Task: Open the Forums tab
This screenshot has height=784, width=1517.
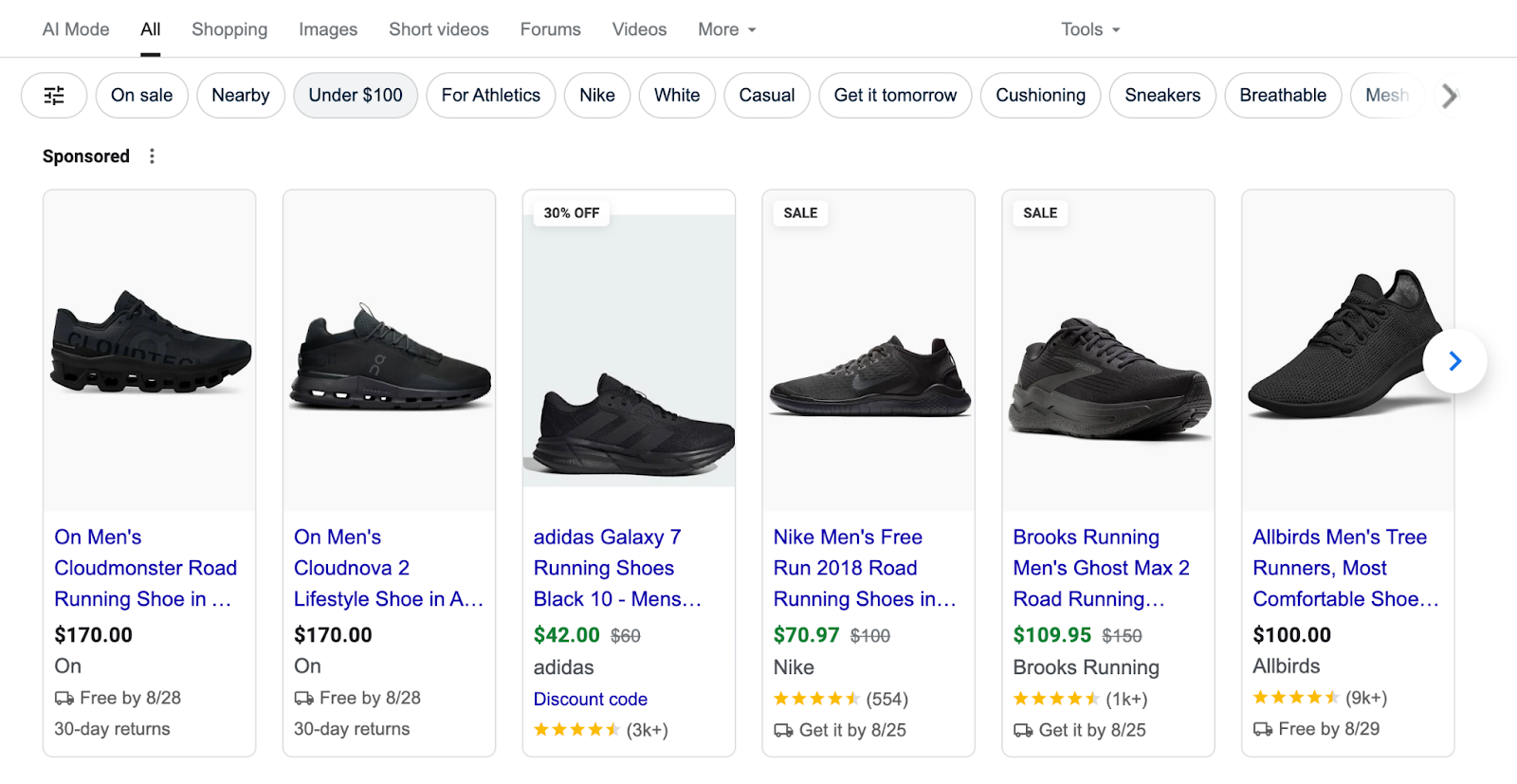Action: [x=551, y=29]
